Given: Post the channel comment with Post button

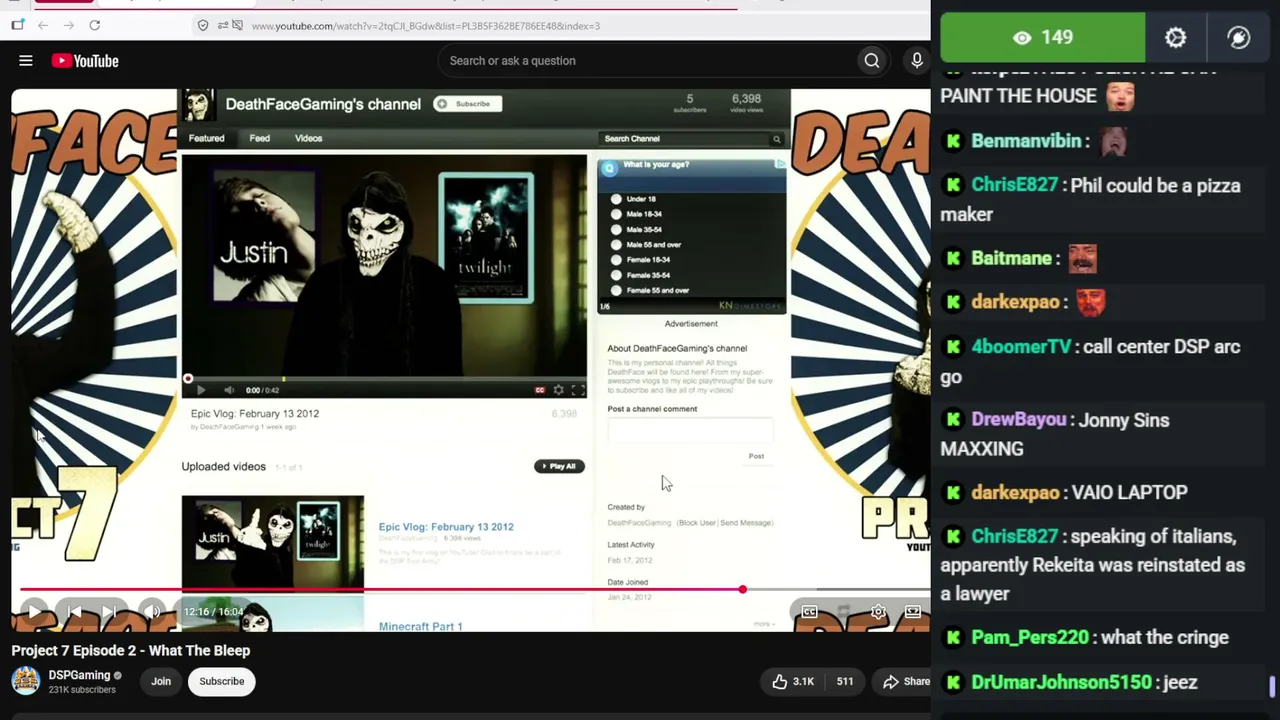Looking at the screenshot, I should click(756, 456).
